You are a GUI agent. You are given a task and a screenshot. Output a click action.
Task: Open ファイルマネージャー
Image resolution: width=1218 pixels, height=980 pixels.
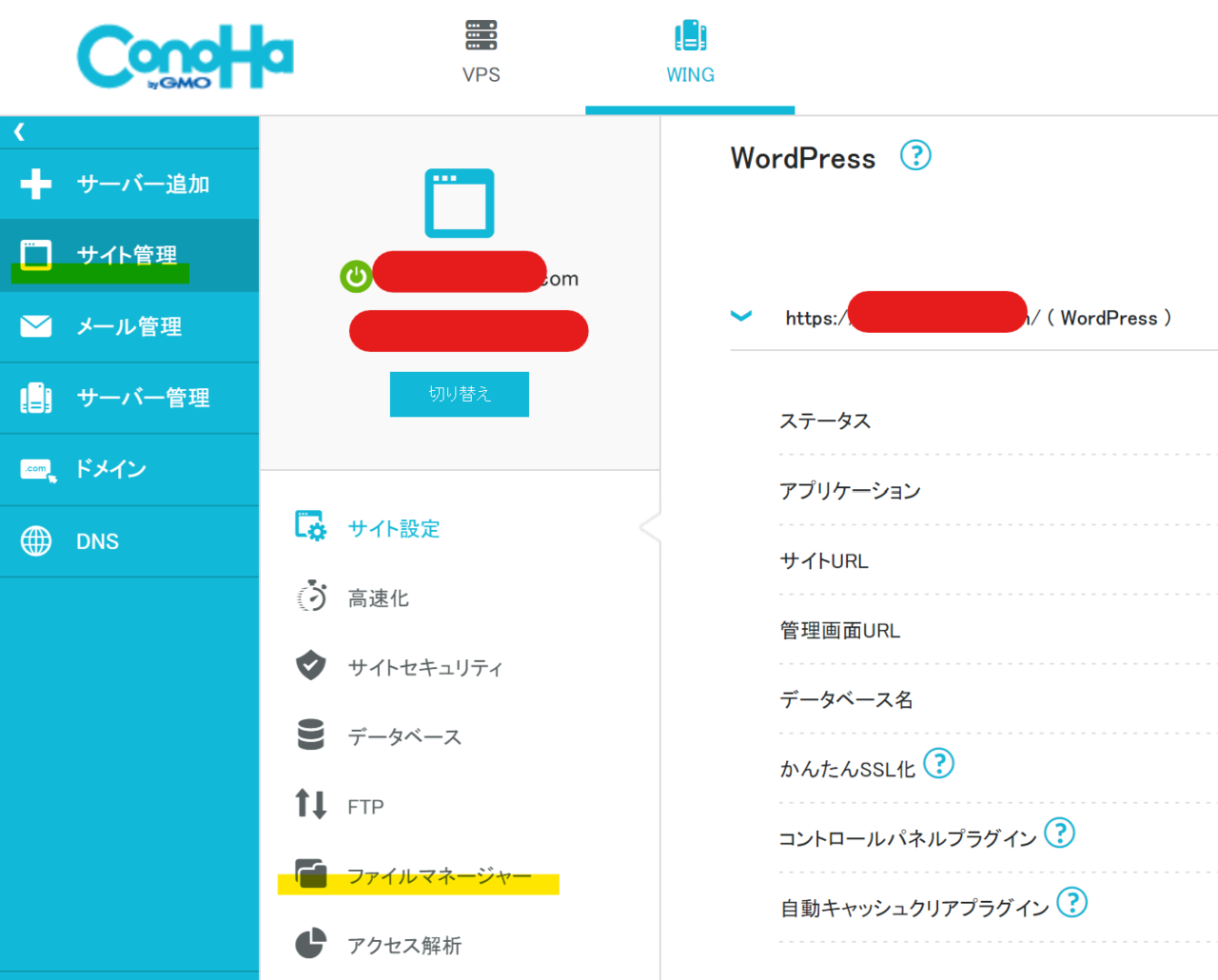coord(439,875)
